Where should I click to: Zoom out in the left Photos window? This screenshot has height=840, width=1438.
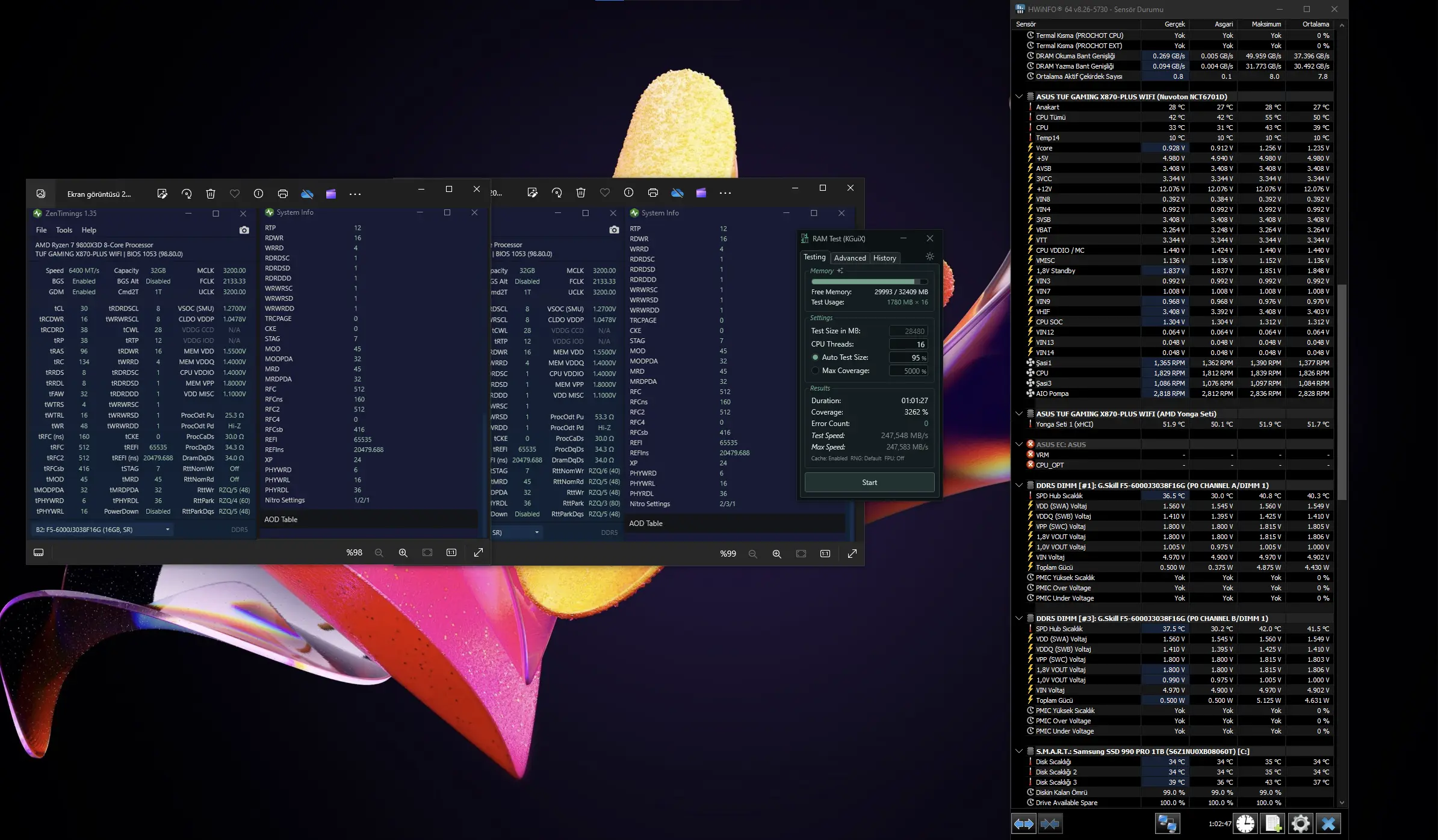tap(379, 552)
